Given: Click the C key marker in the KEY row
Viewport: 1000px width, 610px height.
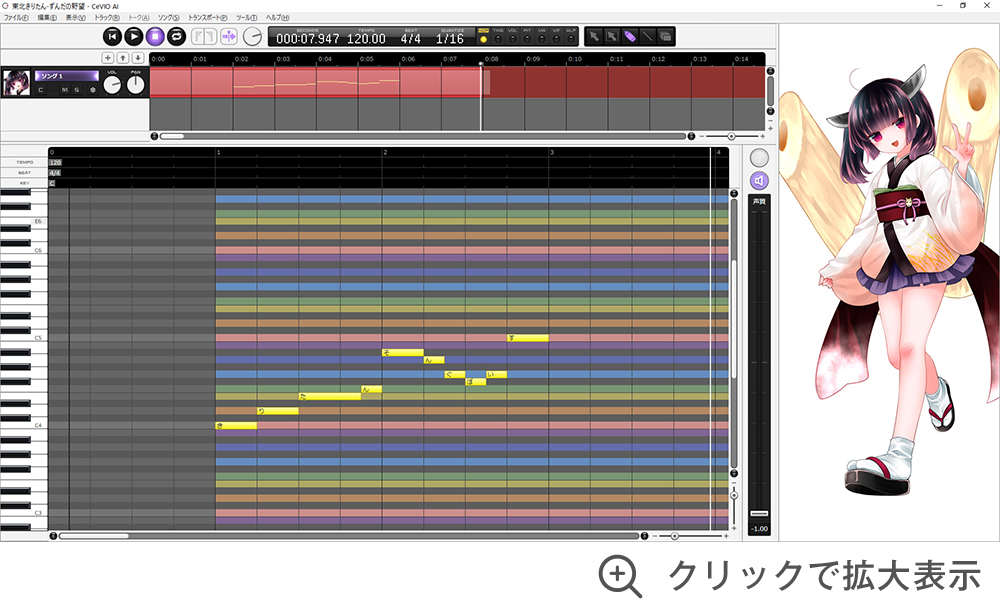Looking at the screenshot, I should pos(52,183).
